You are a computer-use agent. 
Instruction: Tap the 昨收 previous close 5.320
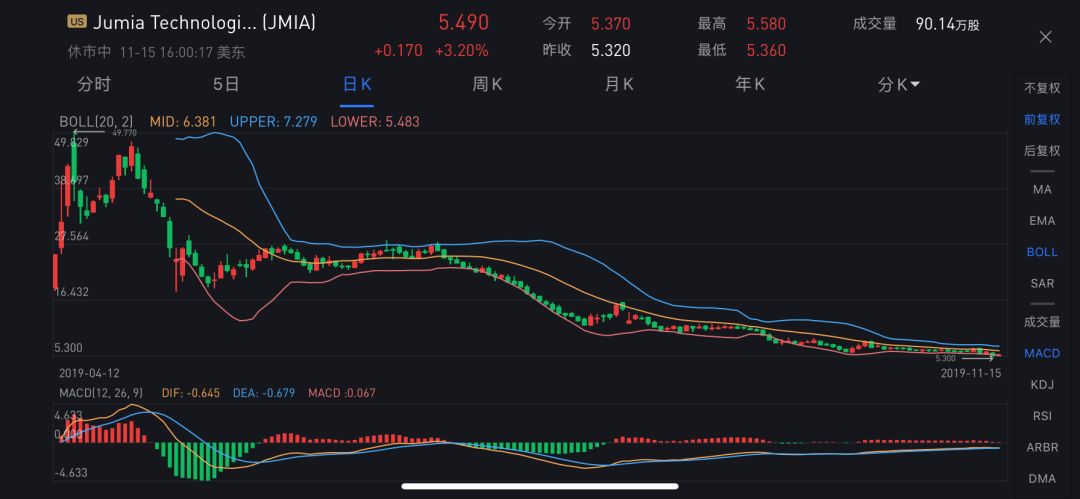pos(610,50)
